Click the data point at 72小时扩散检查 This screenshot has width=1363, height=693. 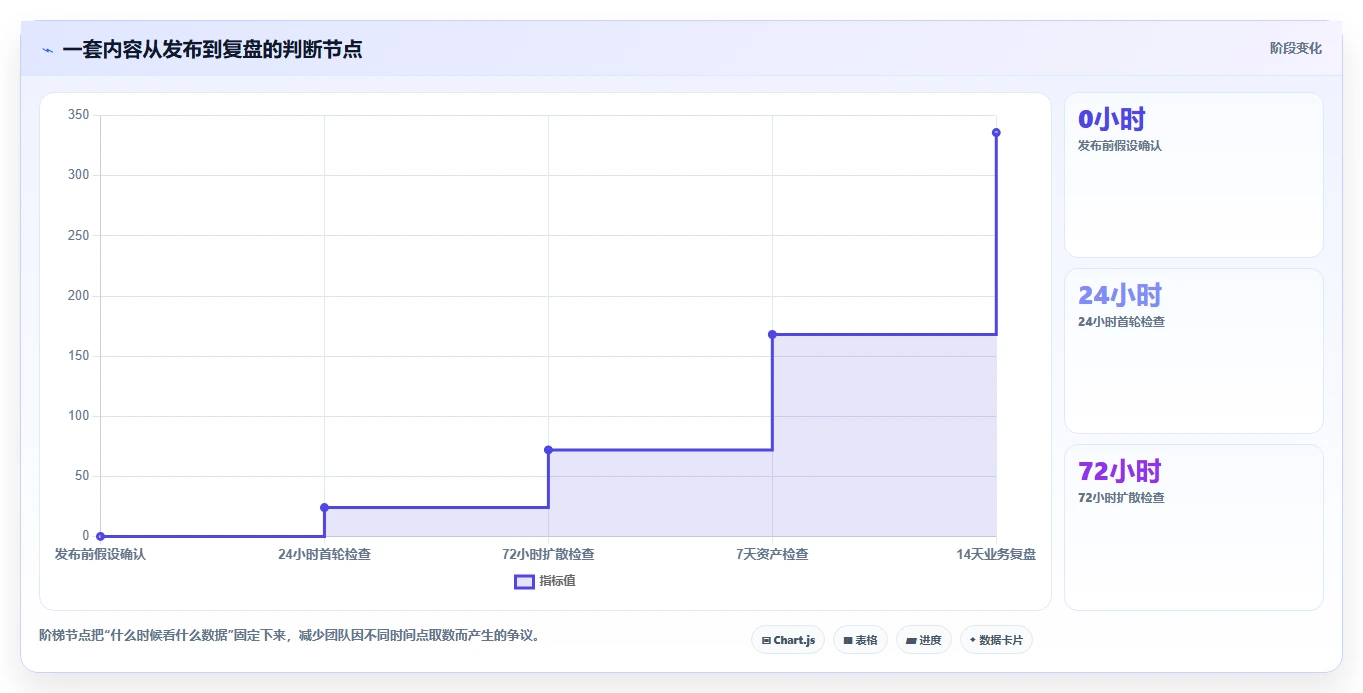[548, 450]
